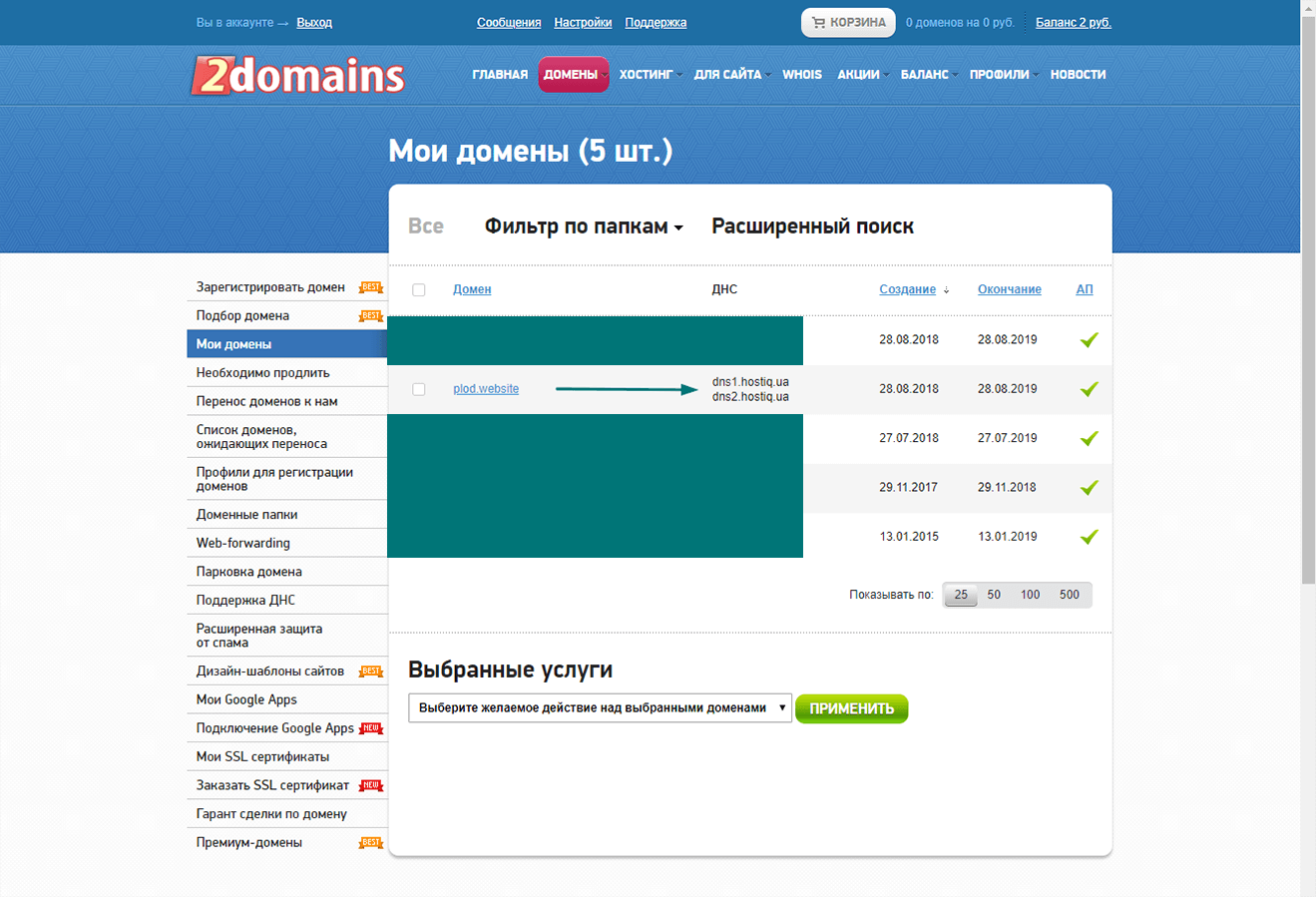The height and width of the screenshot is (897, 1316).
Task: Click Выход logout link
Action: click(x=314, y=22)
